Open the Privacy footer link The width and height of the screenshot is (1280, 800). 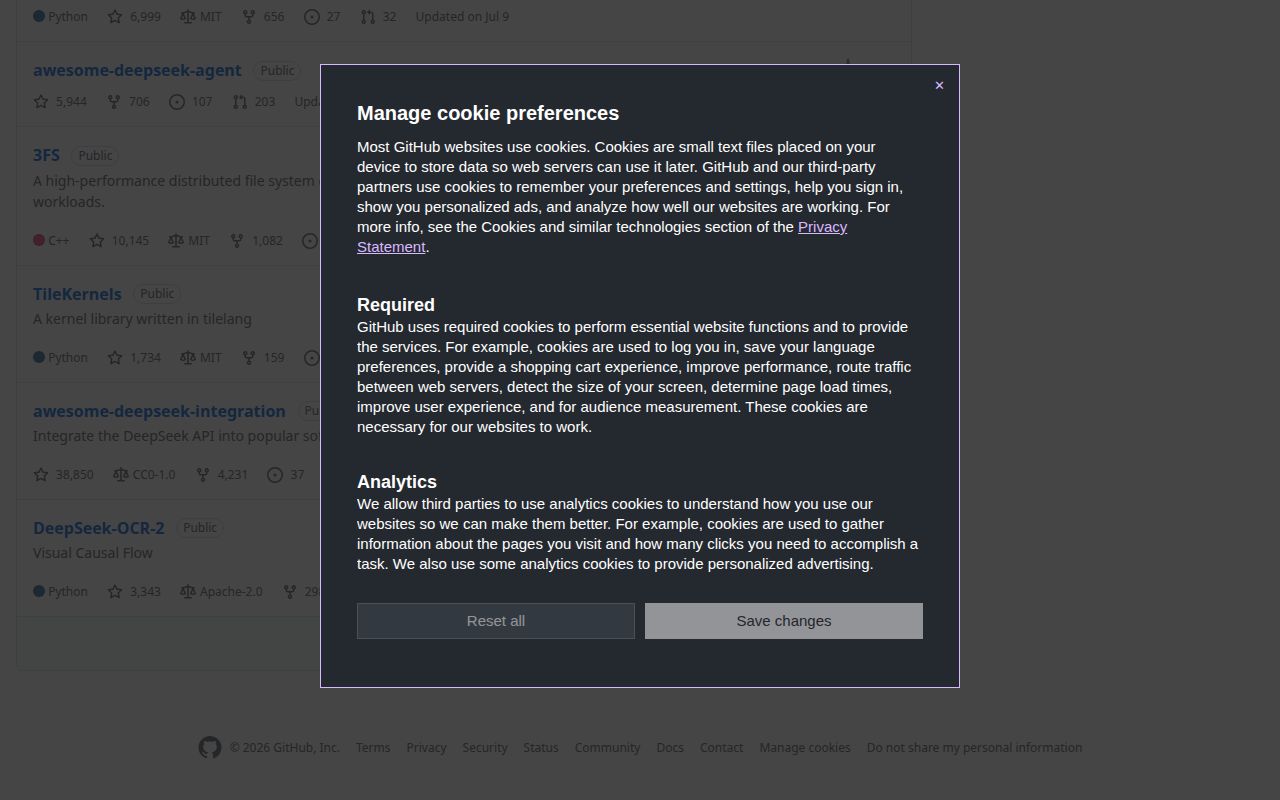point(426,748)
